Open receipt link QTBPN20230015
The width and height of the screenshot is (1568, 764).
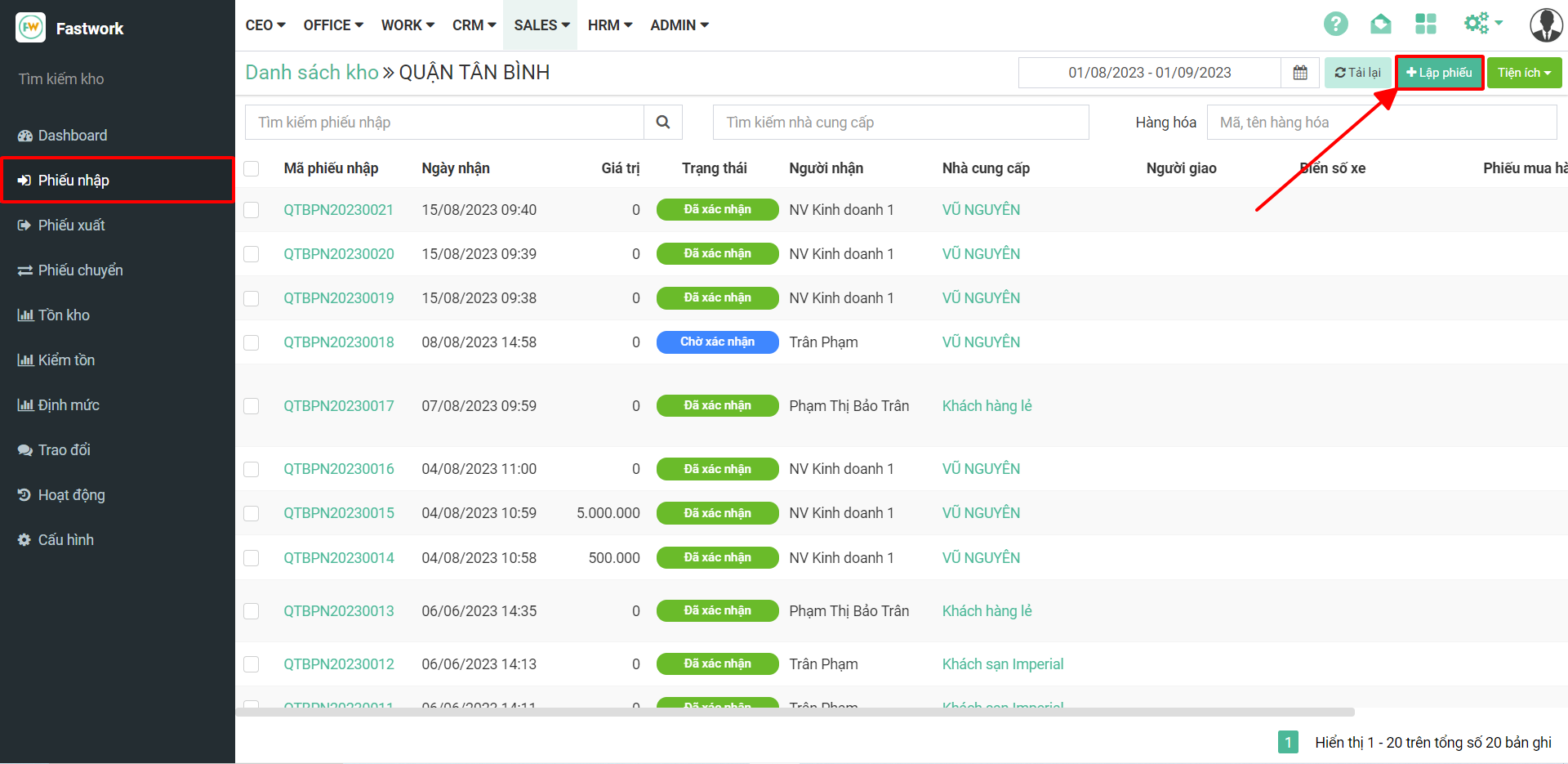click(x=338, y=513)
